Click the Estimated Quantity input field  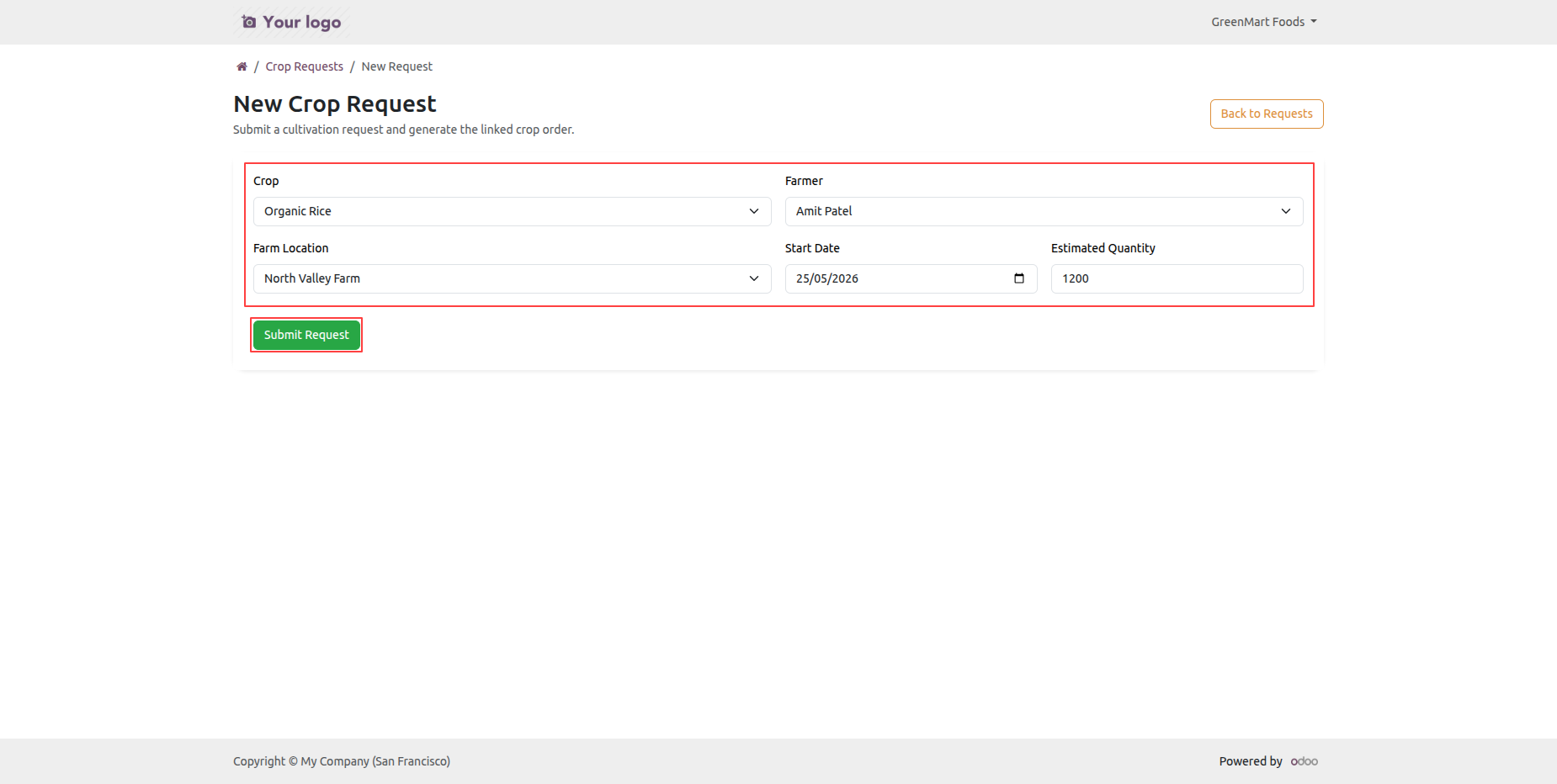(x=1177, y=278)
